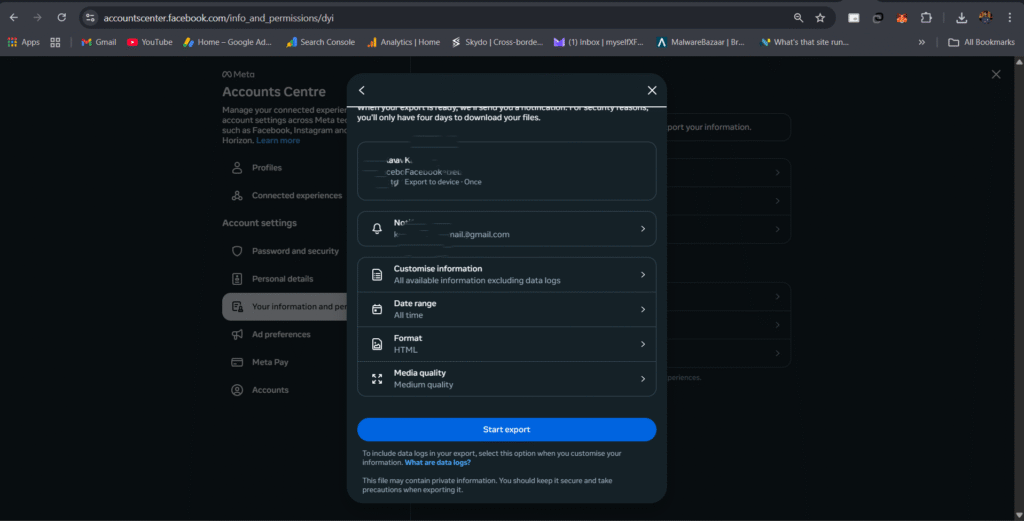
Task: Go back using dialog back arrow
Action: pyautogui.click(x=362, y=90)
